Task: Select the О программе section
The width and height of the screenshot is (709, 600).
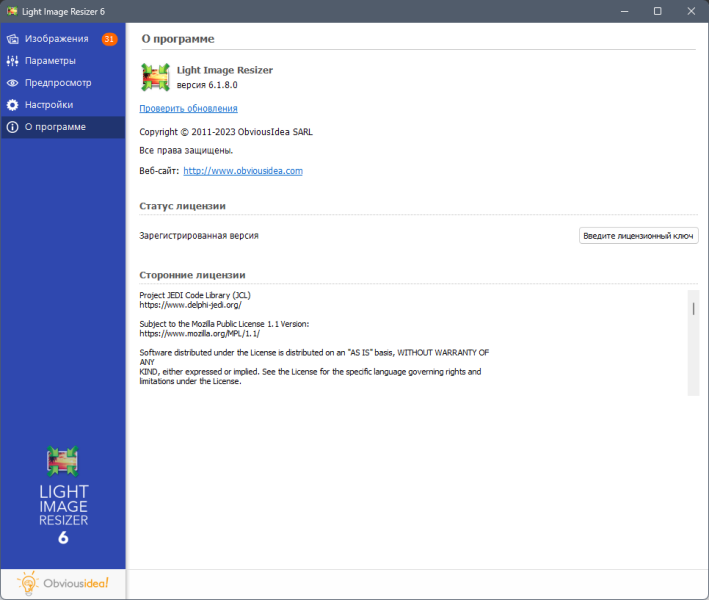Action: pos(63,127)
